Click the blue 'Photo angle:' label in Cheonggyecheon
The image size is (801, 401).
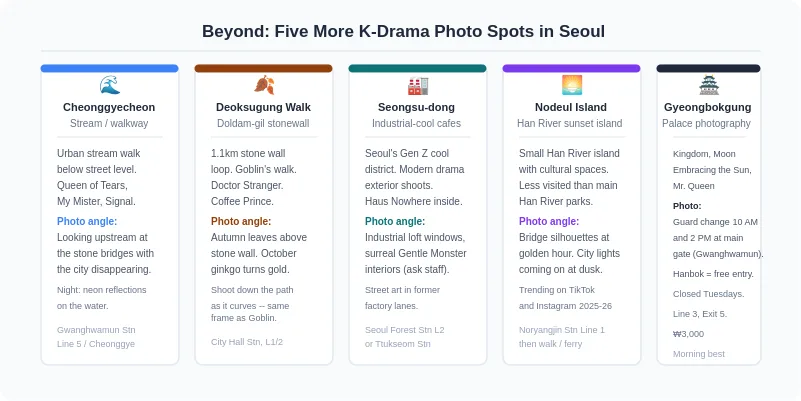click(87, 221)
